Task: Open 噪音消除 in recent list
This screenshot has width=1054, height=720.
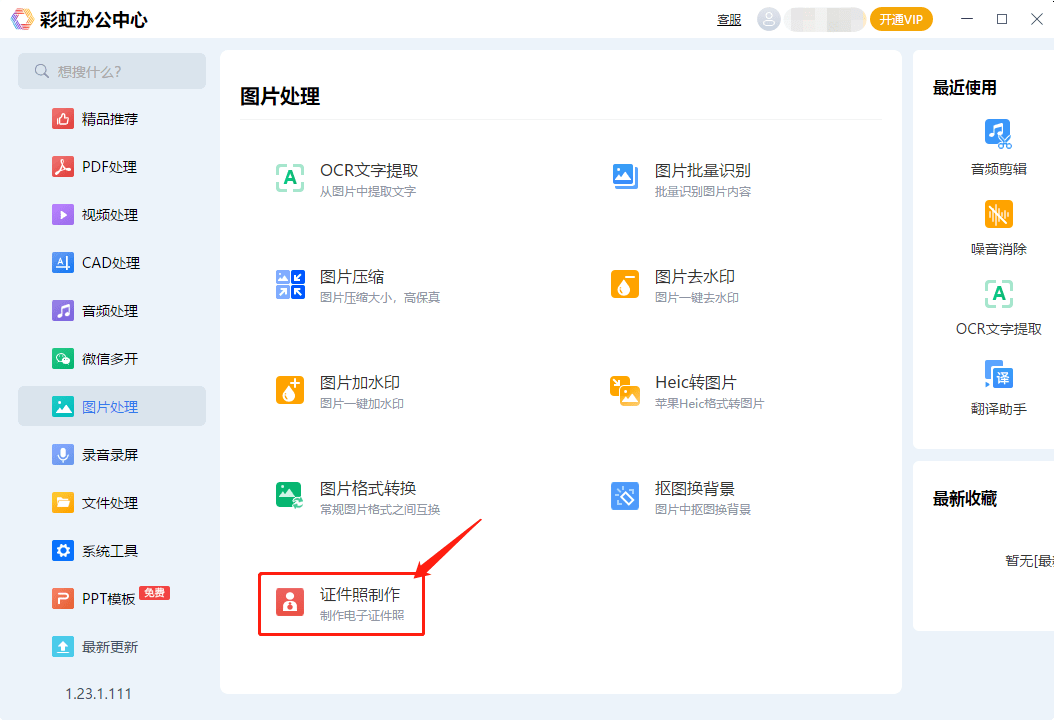Action: pyautogui.click(x=998, y=214)
